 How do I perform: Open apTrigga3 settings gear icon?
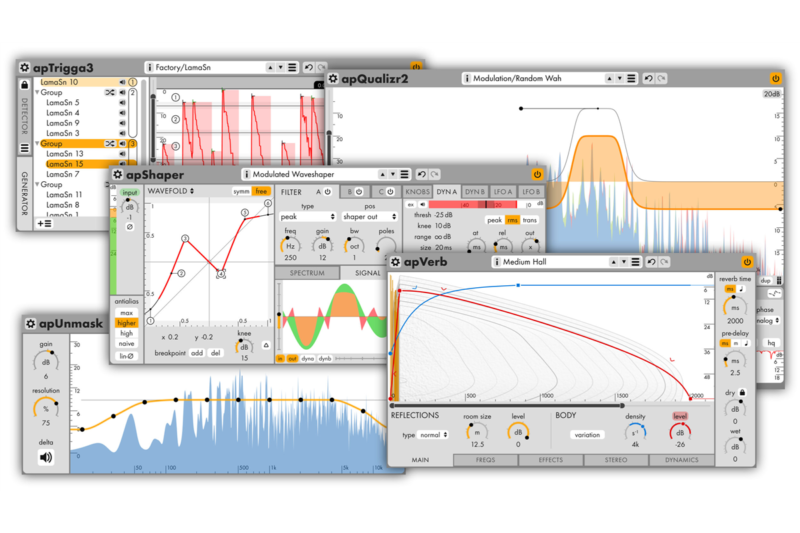(x=24, y=68)
